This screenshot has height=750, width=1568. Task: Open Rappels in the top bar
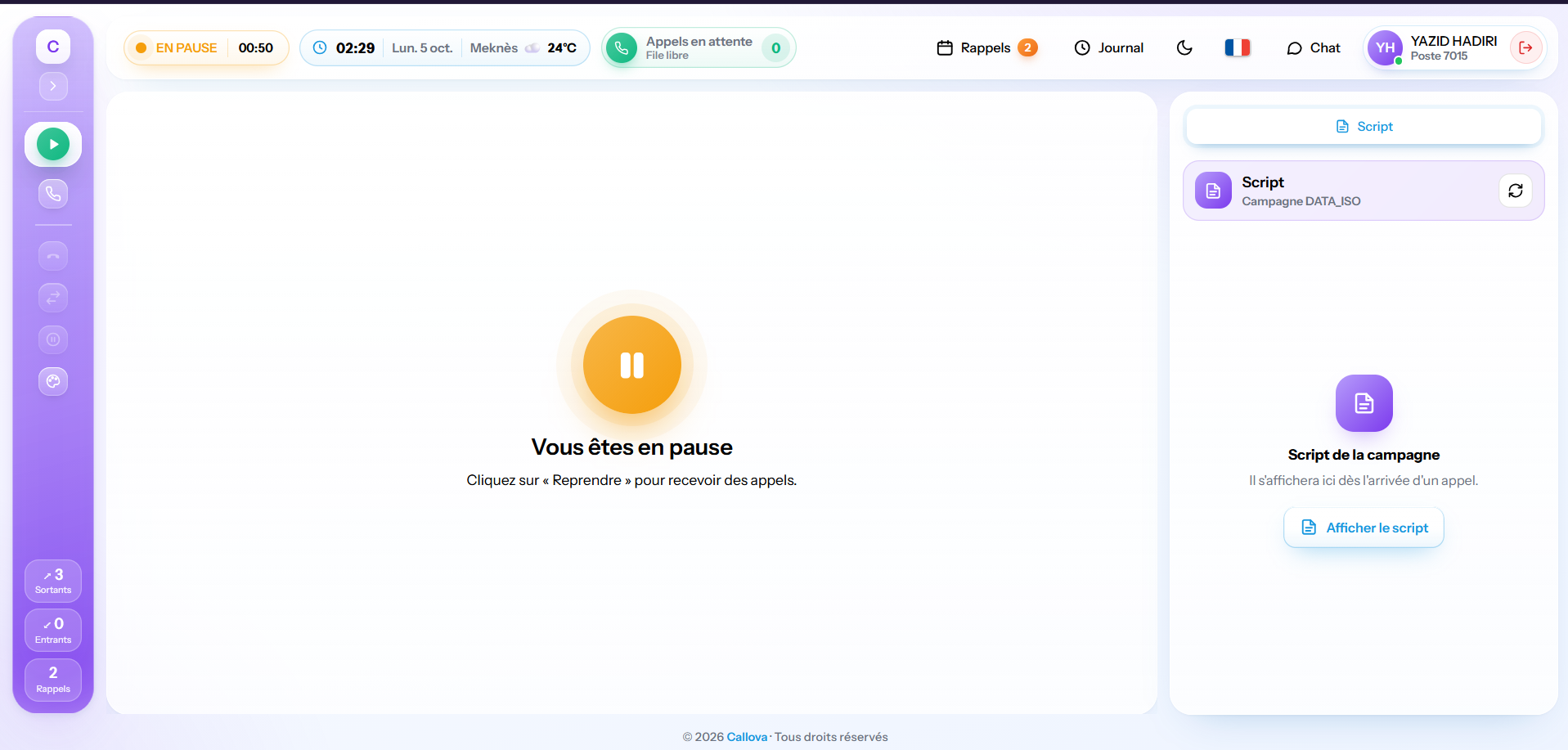point(987,48)
